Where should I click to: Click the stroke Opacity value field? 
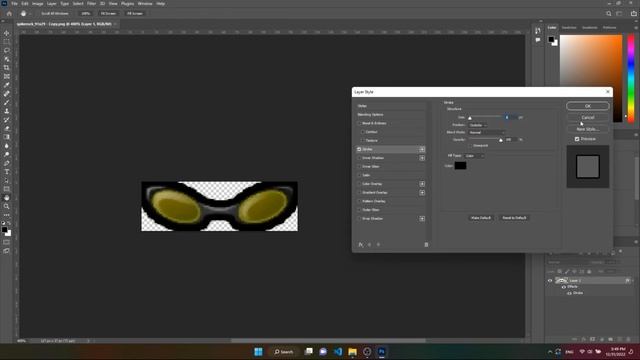point(511,140)
